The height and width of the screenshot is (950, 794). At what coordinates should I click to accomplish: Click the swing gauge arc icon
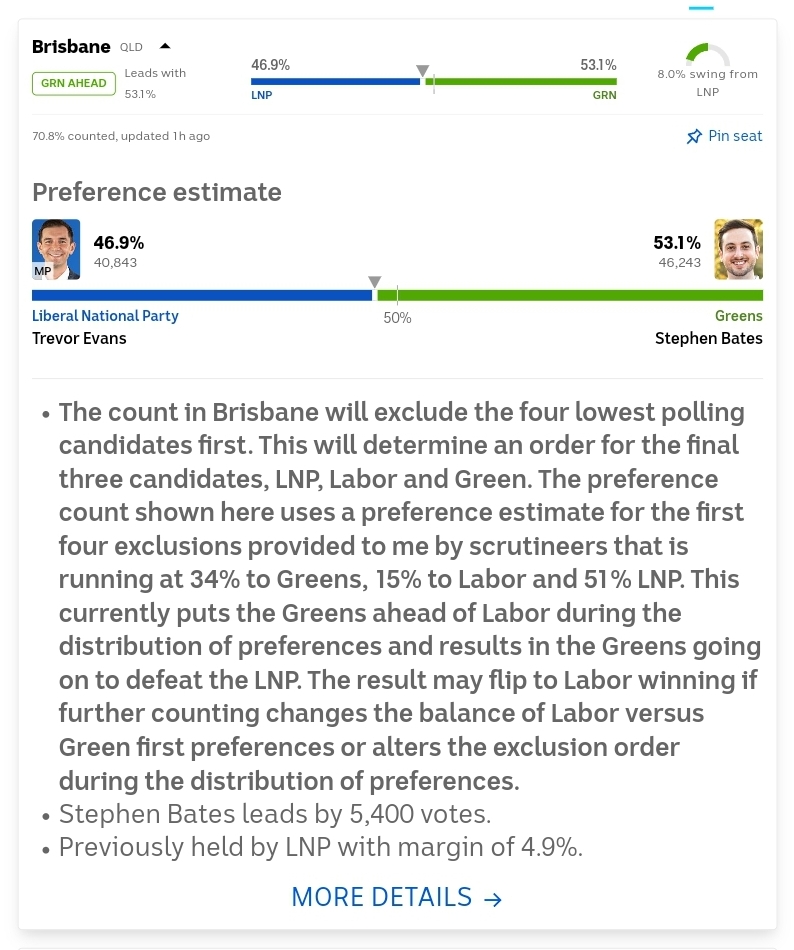tap(708, 54)
